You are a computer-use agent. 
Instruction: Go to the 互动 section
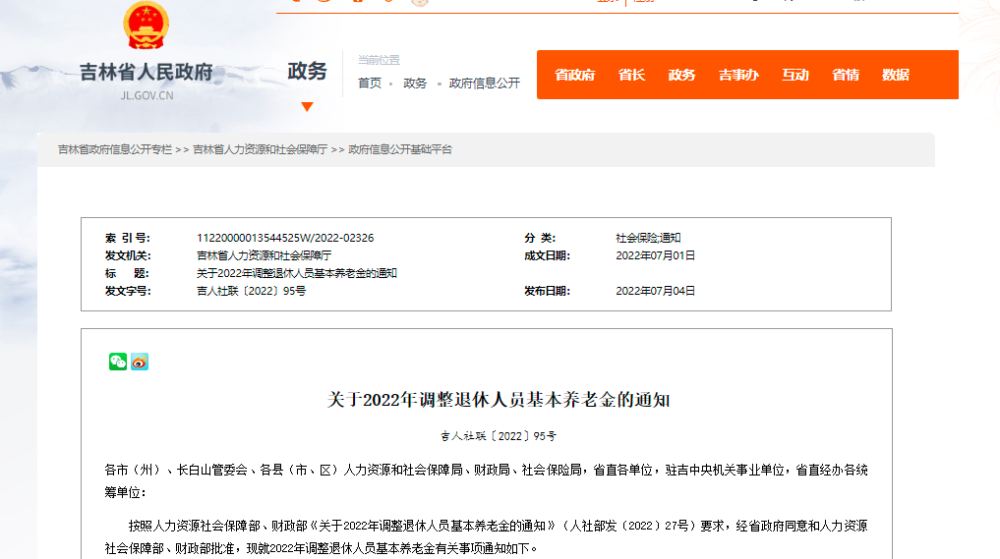click(x=795, y=75)
